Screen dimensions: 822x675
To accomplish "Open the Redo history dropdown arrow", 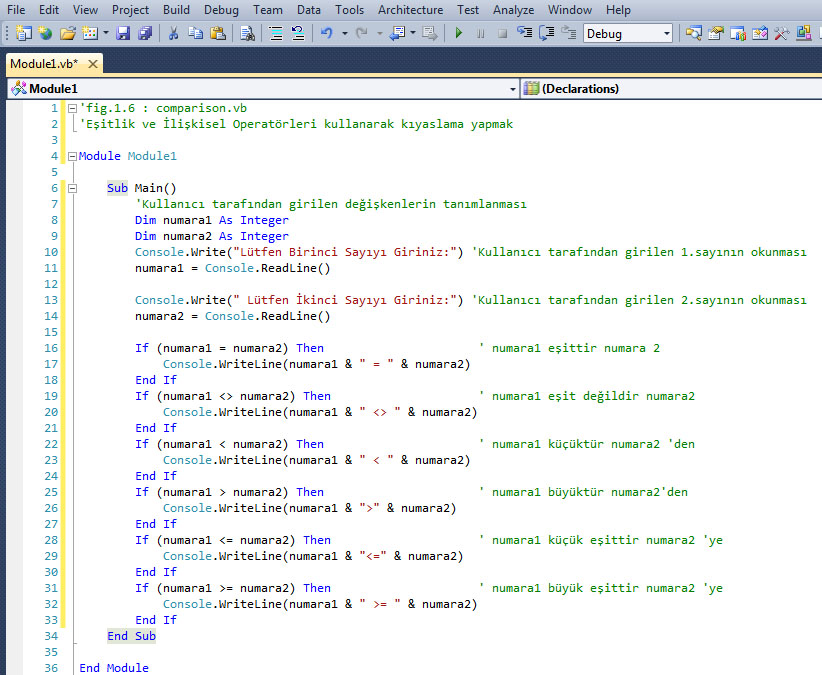I will [x=380, y=34].
